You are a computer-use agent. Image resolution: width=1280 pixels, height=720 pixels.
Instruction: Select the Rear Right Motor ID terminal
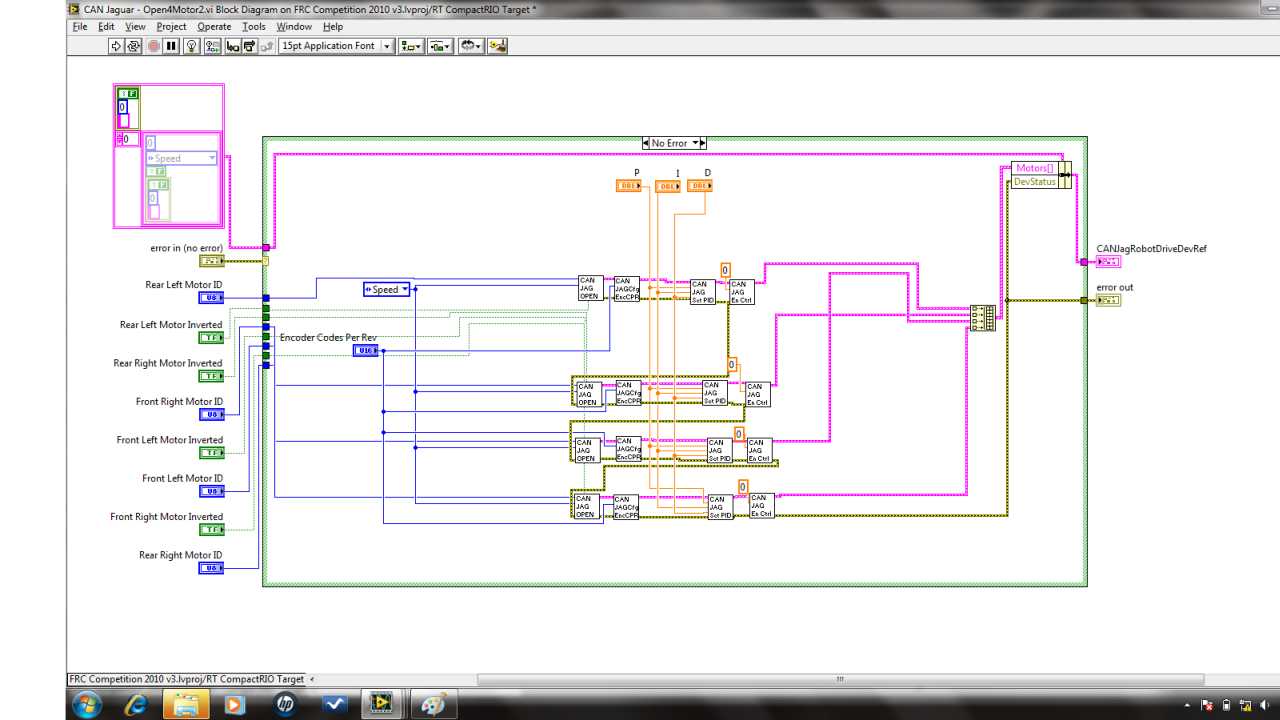pyautogui.click(x=212, y=568)
